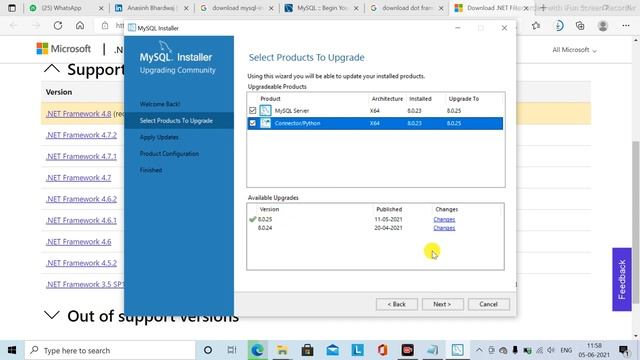The image size is (640, 360).
Task: Cancel the MySQL Installer wizard
Action: point(489,304)
